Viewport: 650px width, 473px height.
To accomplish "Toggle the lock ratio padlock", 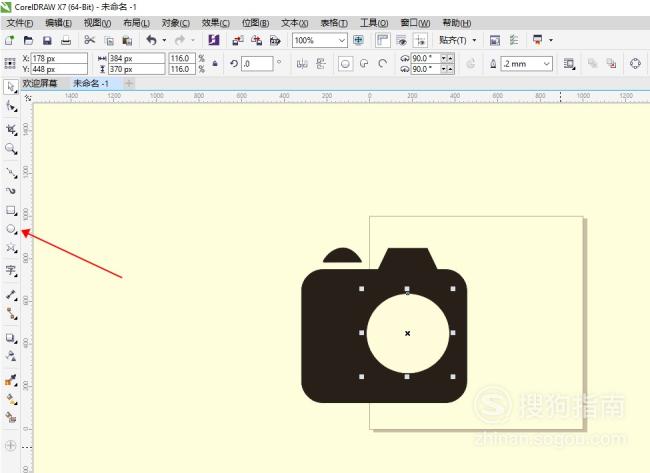I will 215,63.
